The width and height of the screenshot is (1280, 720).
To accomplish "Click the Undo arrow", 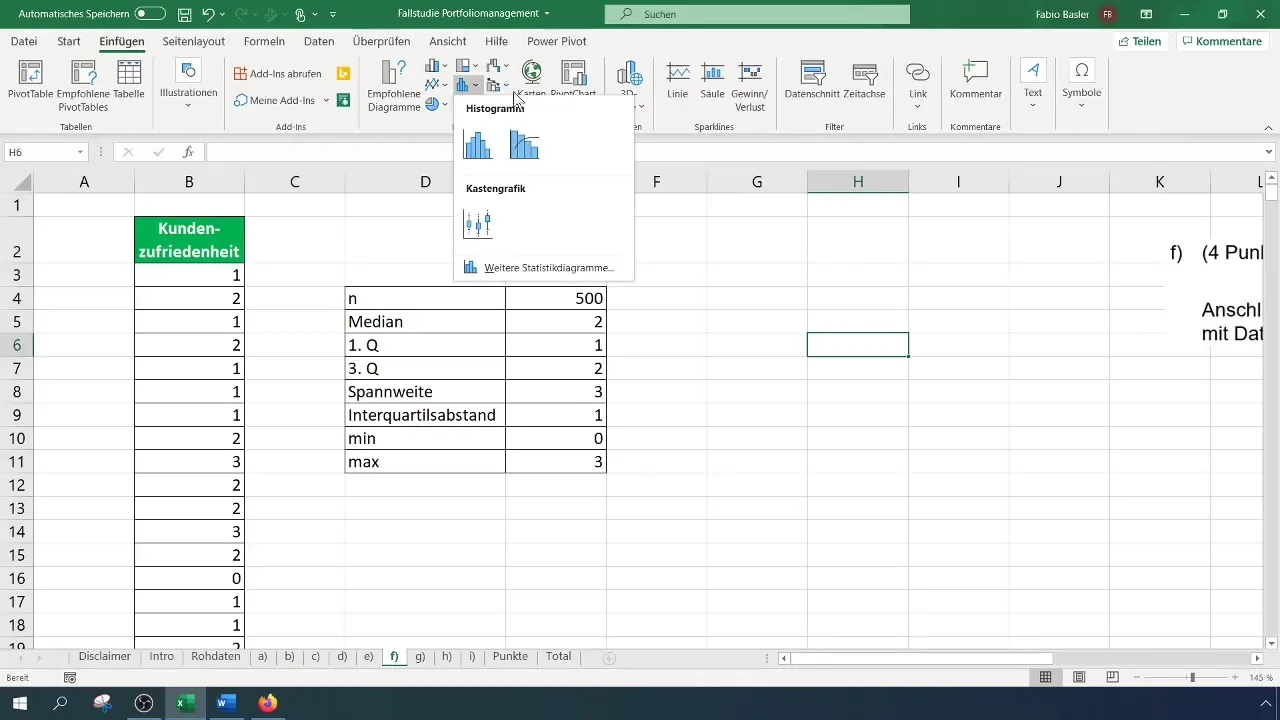I will [208, 14].
